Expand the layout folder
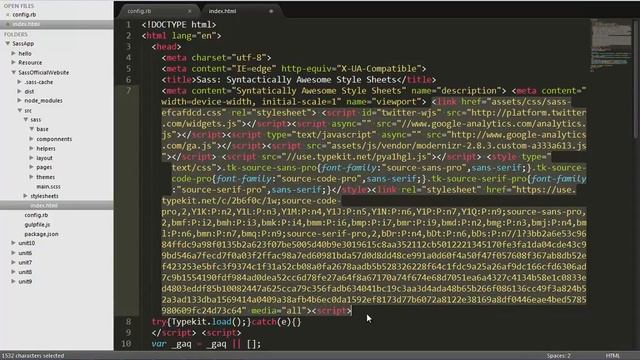The image size is (640, 360). point(31,158)
